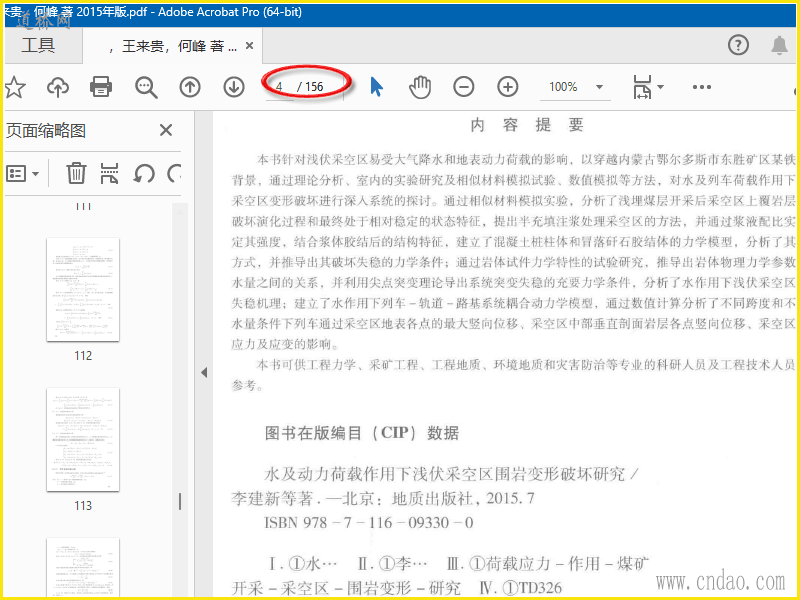Click the 页面缩略图 panel title
The width and height of the screenshot is (800, 600).
click(45, 131)
